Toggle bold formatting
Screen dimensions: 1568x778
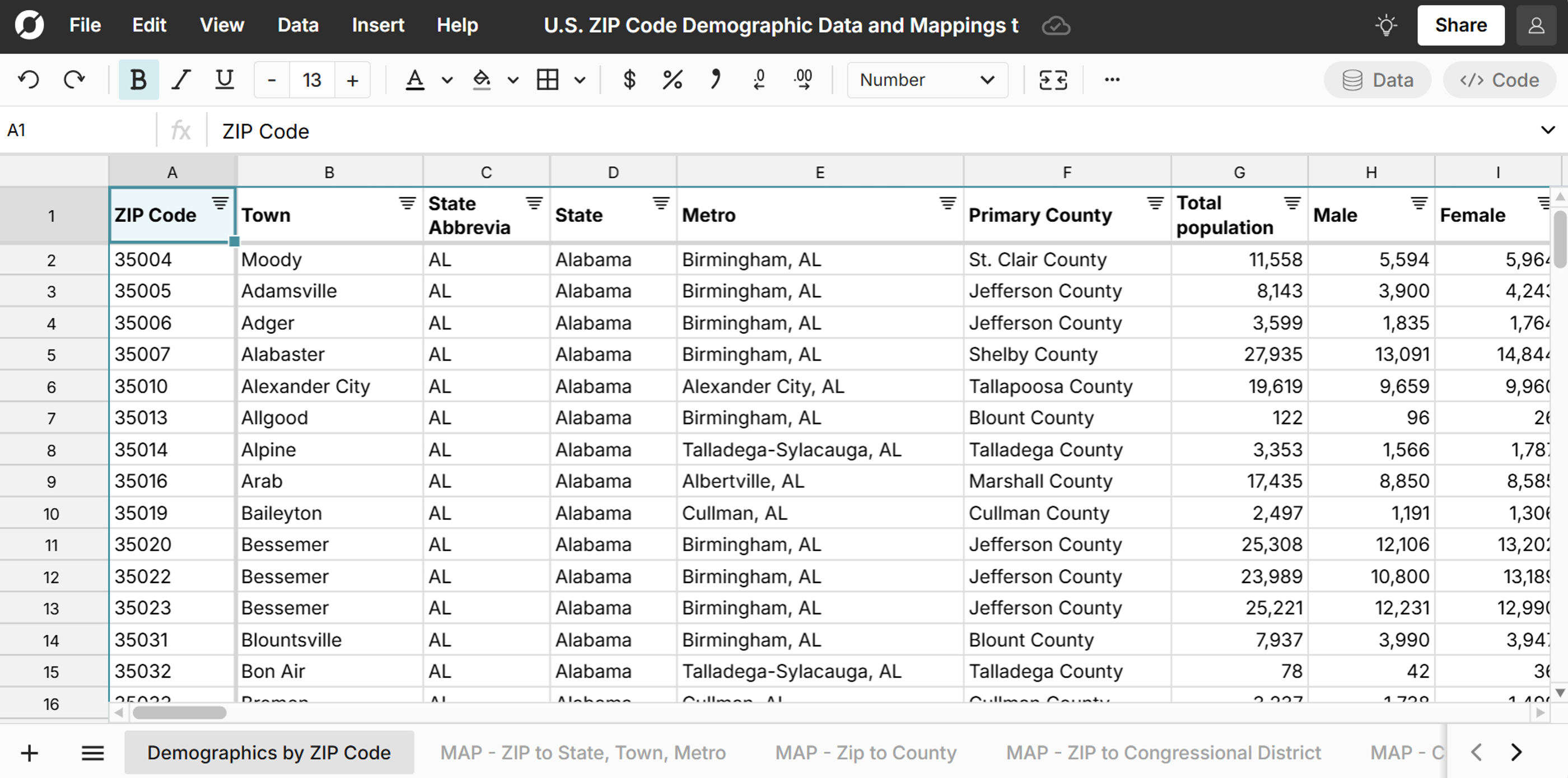click(x=138, y=80)
